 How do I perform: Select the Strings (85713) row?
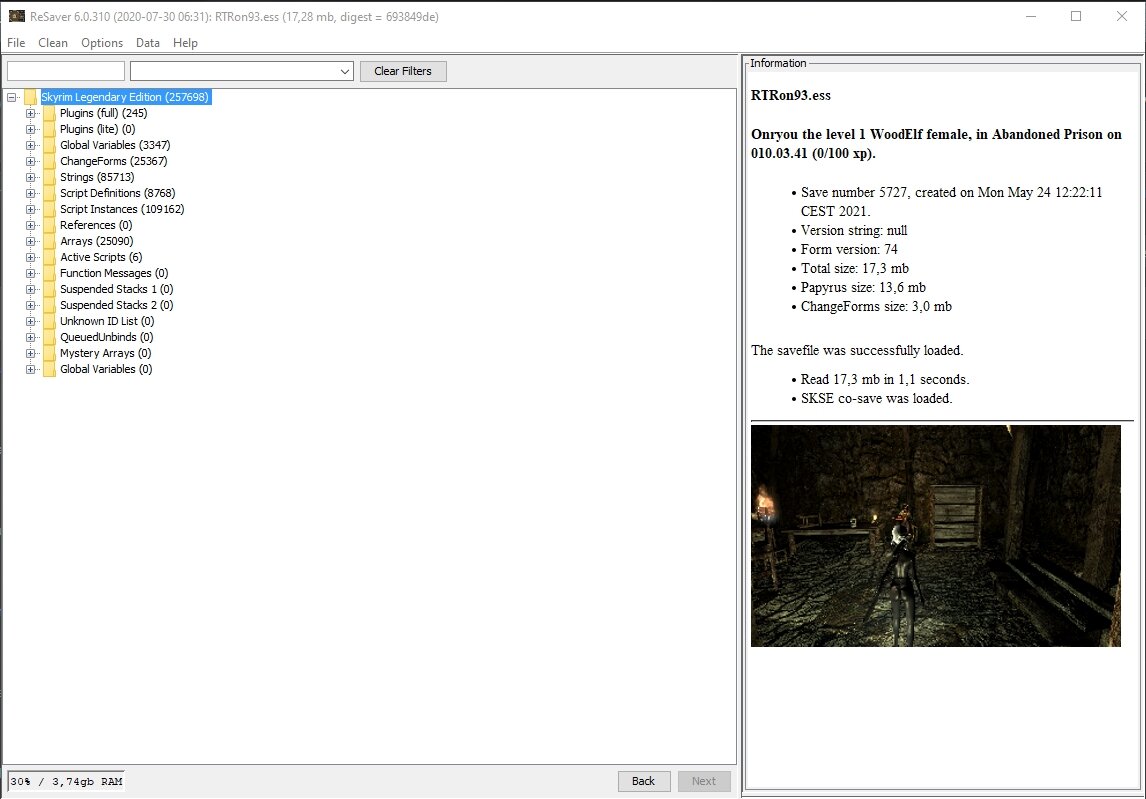coord(97,178)
